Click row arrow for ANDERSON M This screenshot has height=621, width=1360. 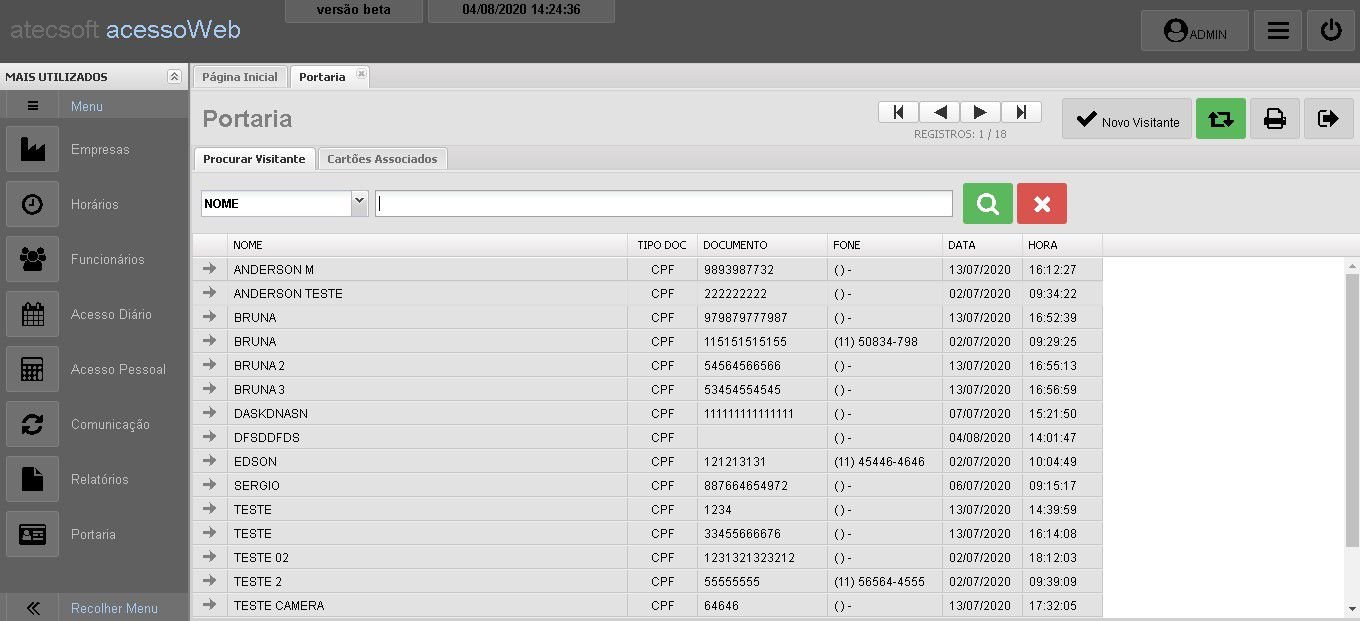209,269
